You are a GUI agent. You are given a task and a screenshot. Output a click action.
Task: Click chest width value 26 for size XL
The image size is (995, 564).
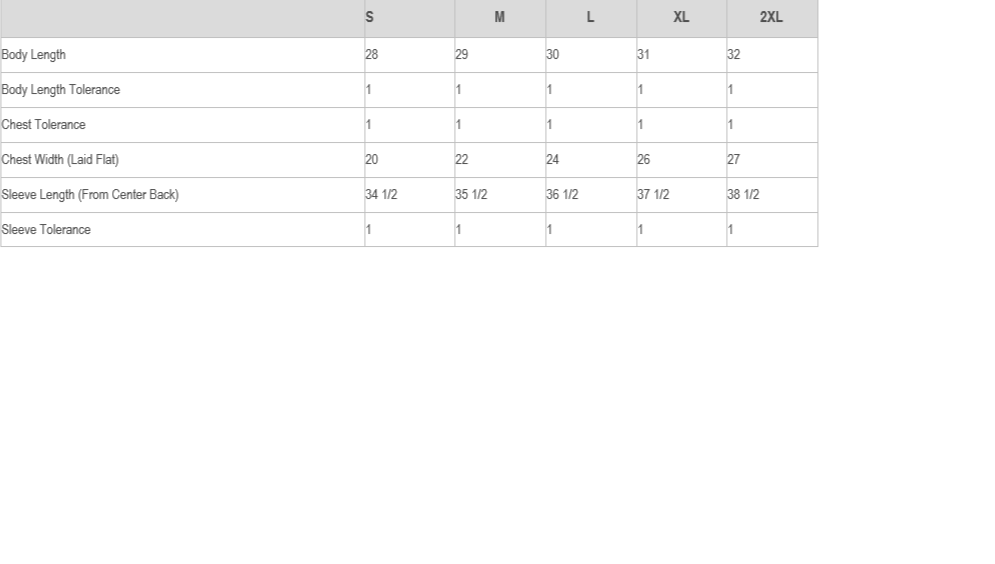(643, 160)
